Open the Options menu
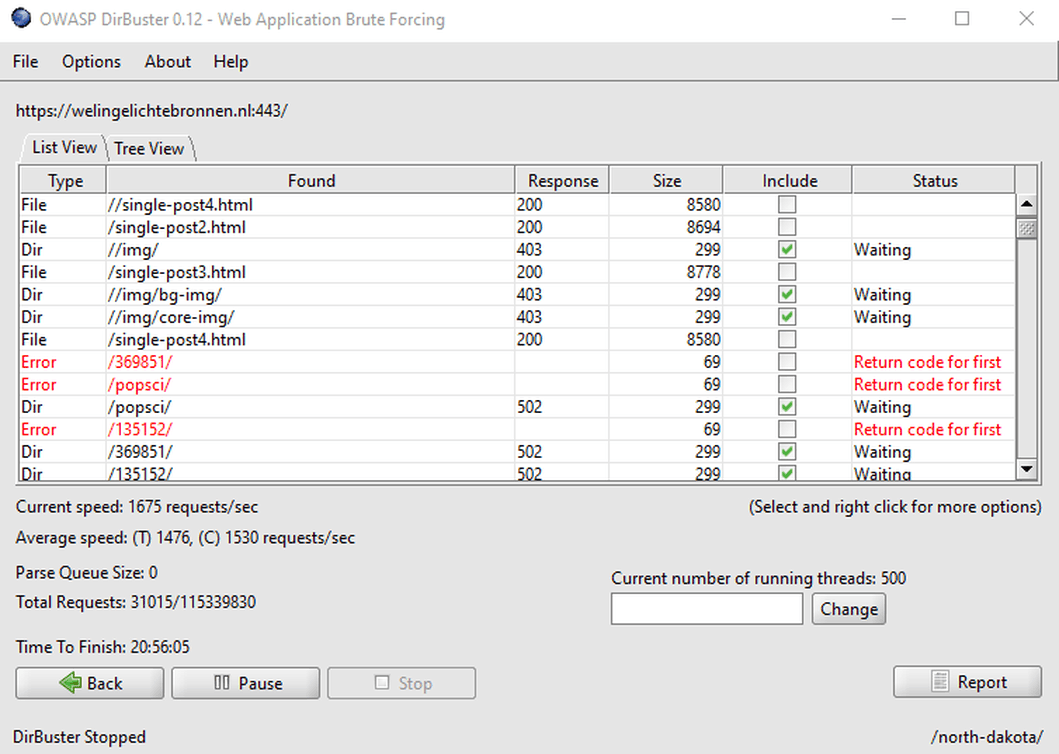 pos(91,61)
